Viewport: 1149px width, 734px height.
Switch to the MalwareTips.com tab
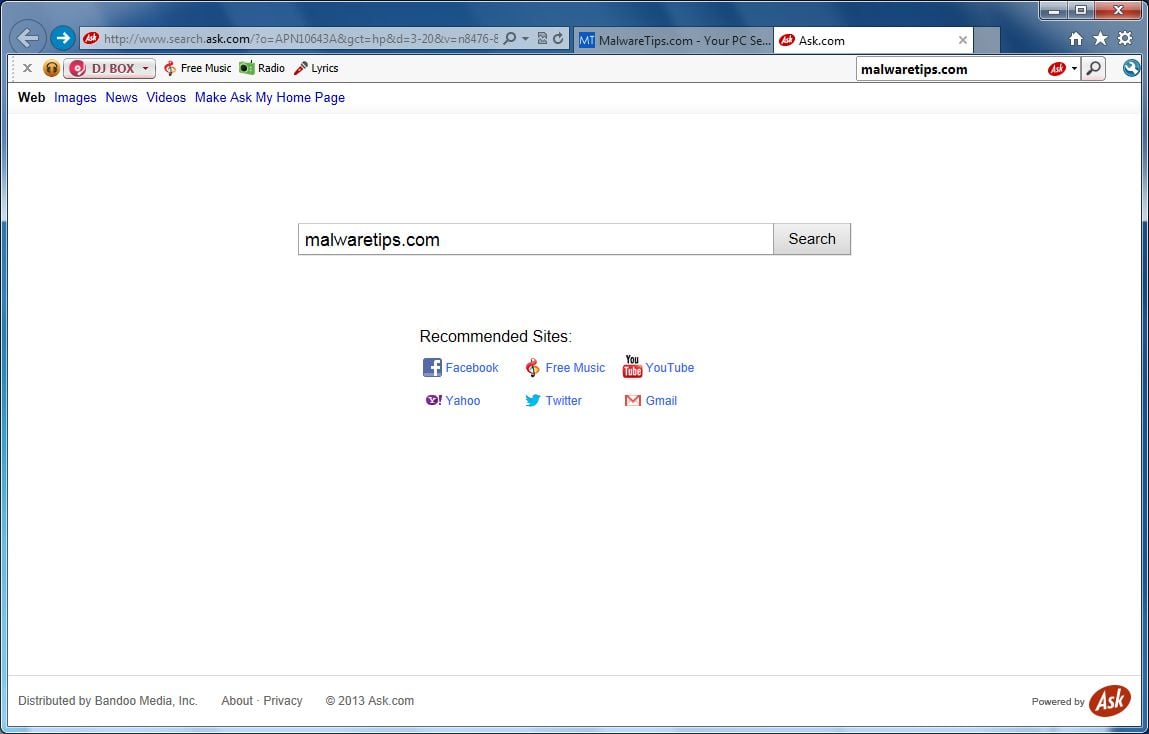[x=673, y=41]
